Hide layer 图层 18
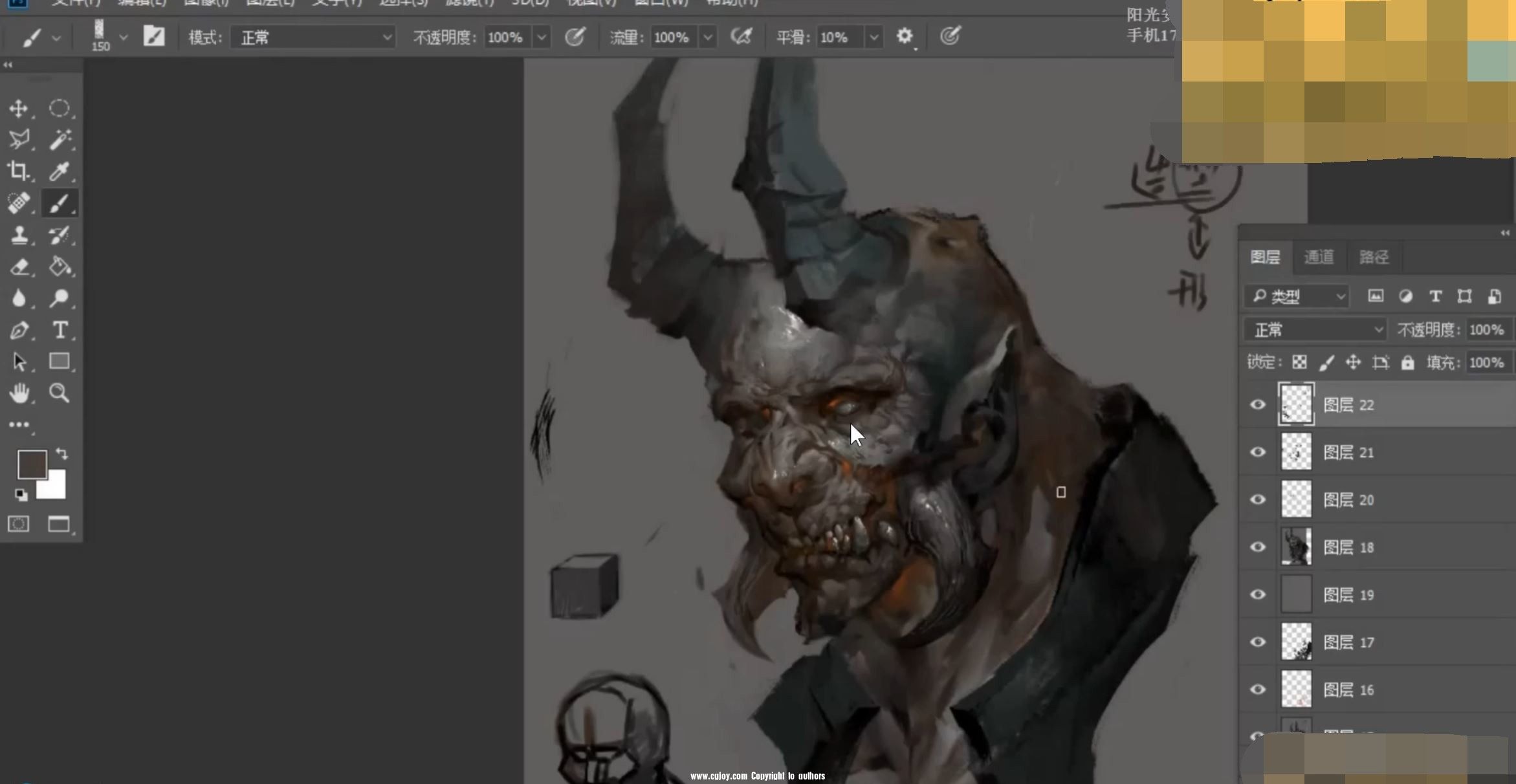Screen dimensions: 1516x784 click(1257, 547)
